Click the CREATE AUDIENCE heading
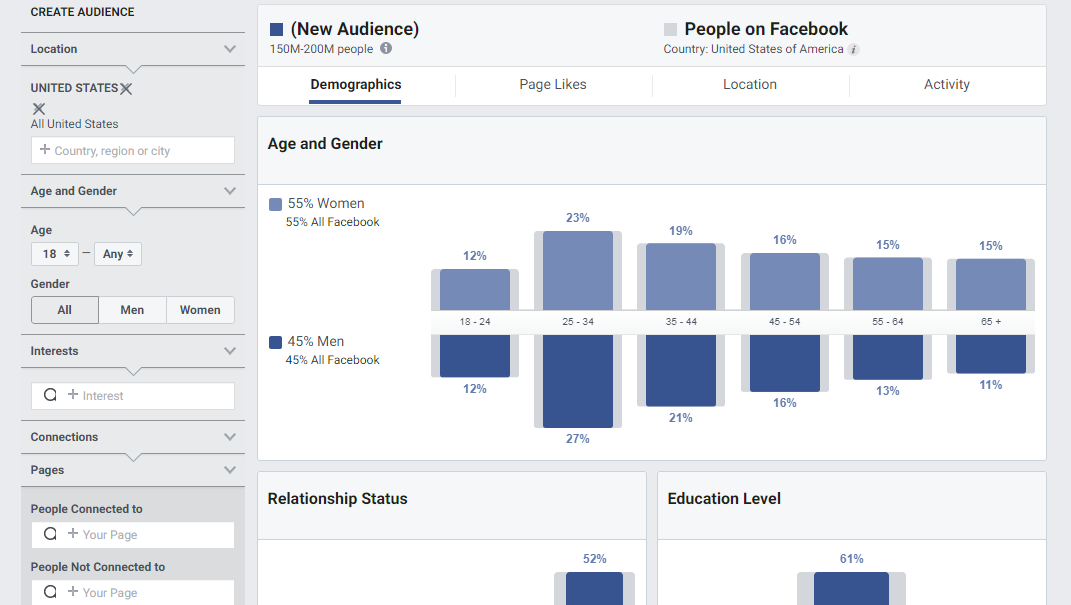The image size is (1071, 605). (83, 12)
